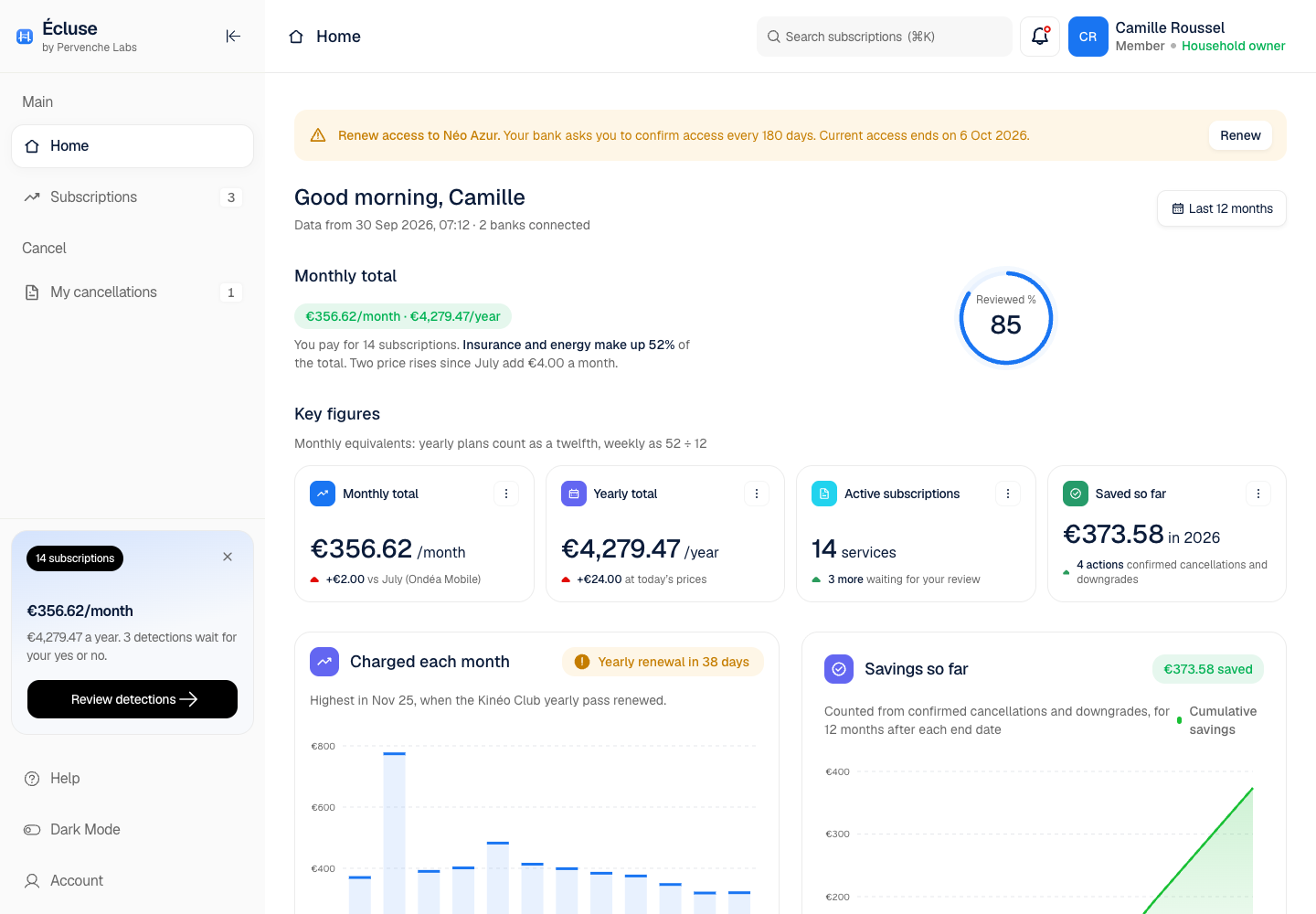Image resolution: width=1316 pixels, height=914 pixels.
Task: Click the Review detections button
Action: 133,699
